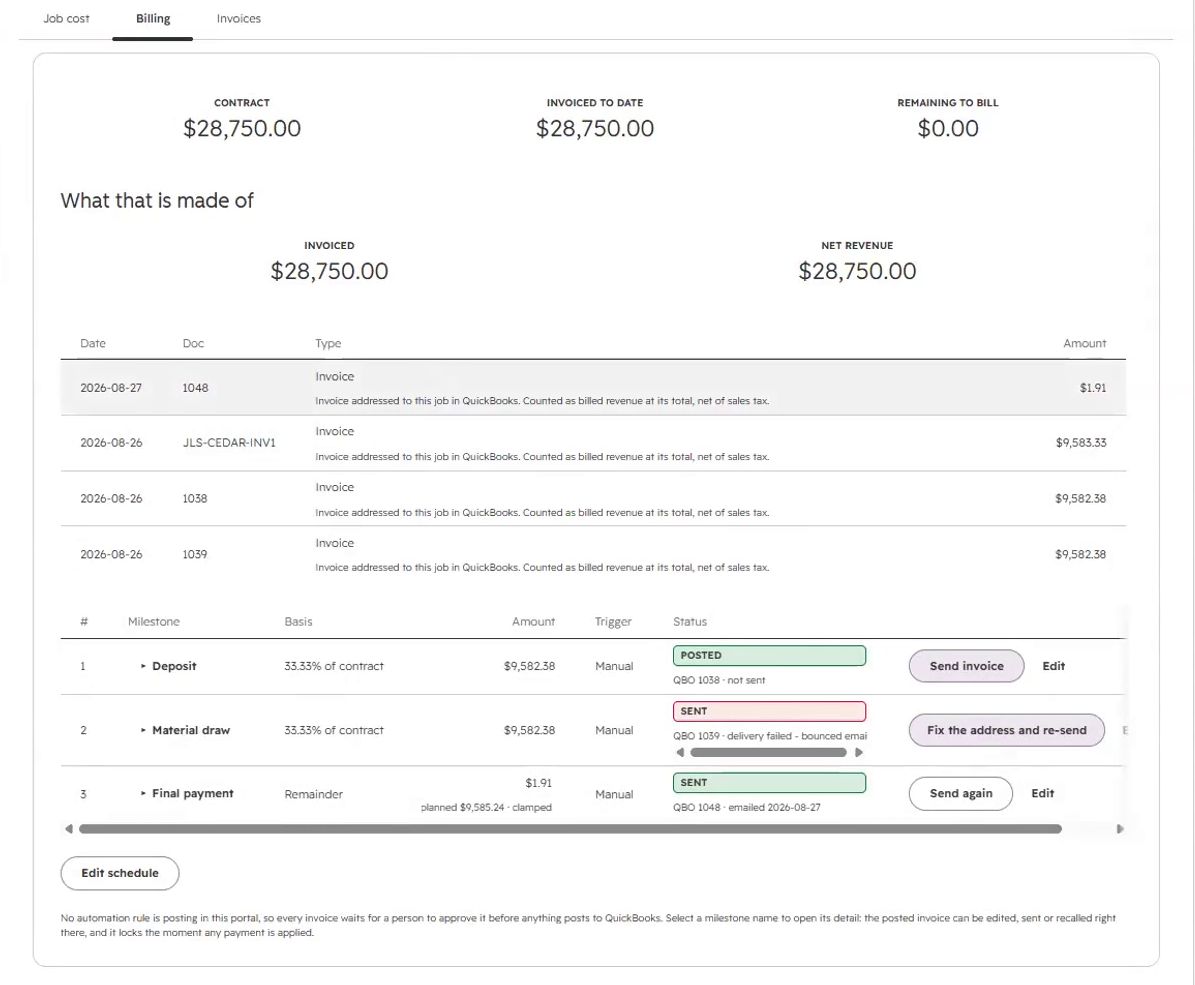The width and height of the screenshot is (1195, 985).
Task: Click the 'What that is made of' heading
Action: (157, 201)
